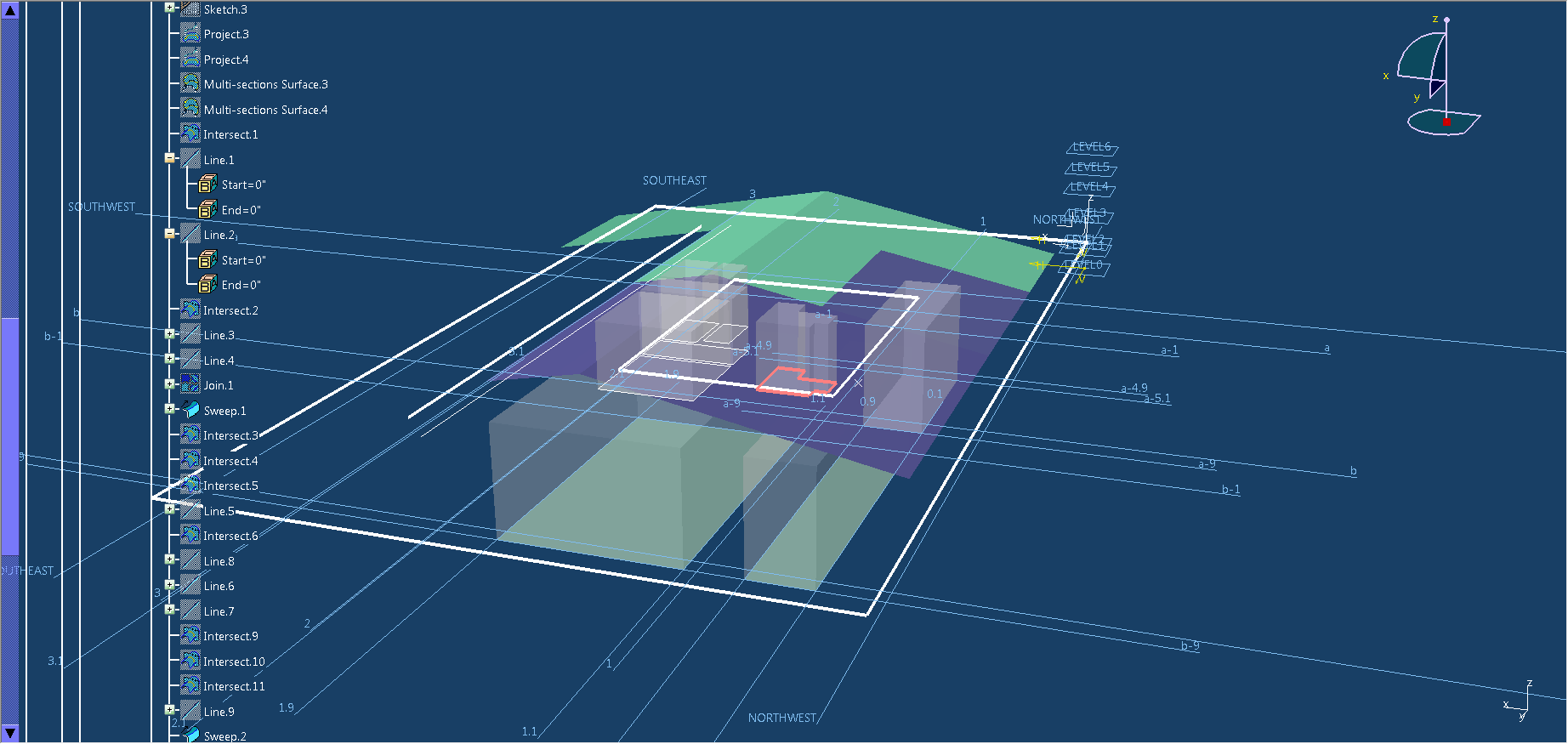
Task: Select the Line.3 label in the tree
Action: (219, 335)
